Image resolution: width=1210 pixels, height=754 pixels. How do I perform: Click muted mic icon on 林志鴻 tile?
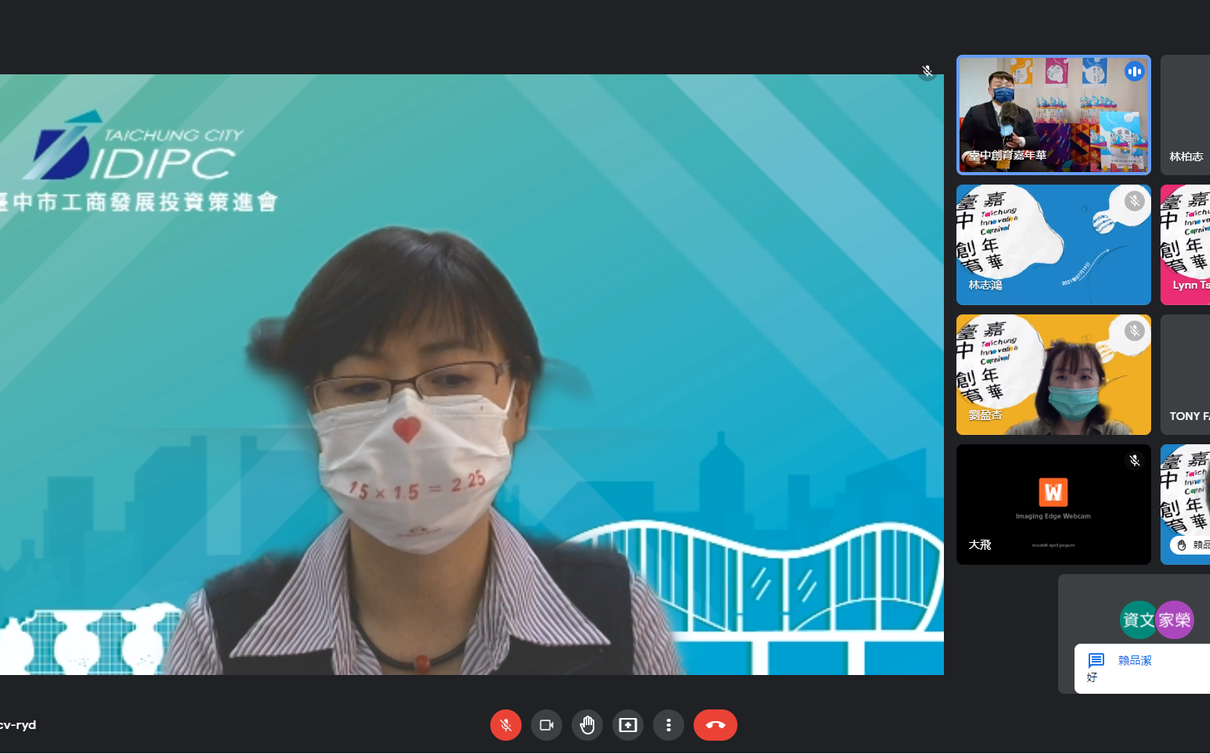pos(1134,201)
